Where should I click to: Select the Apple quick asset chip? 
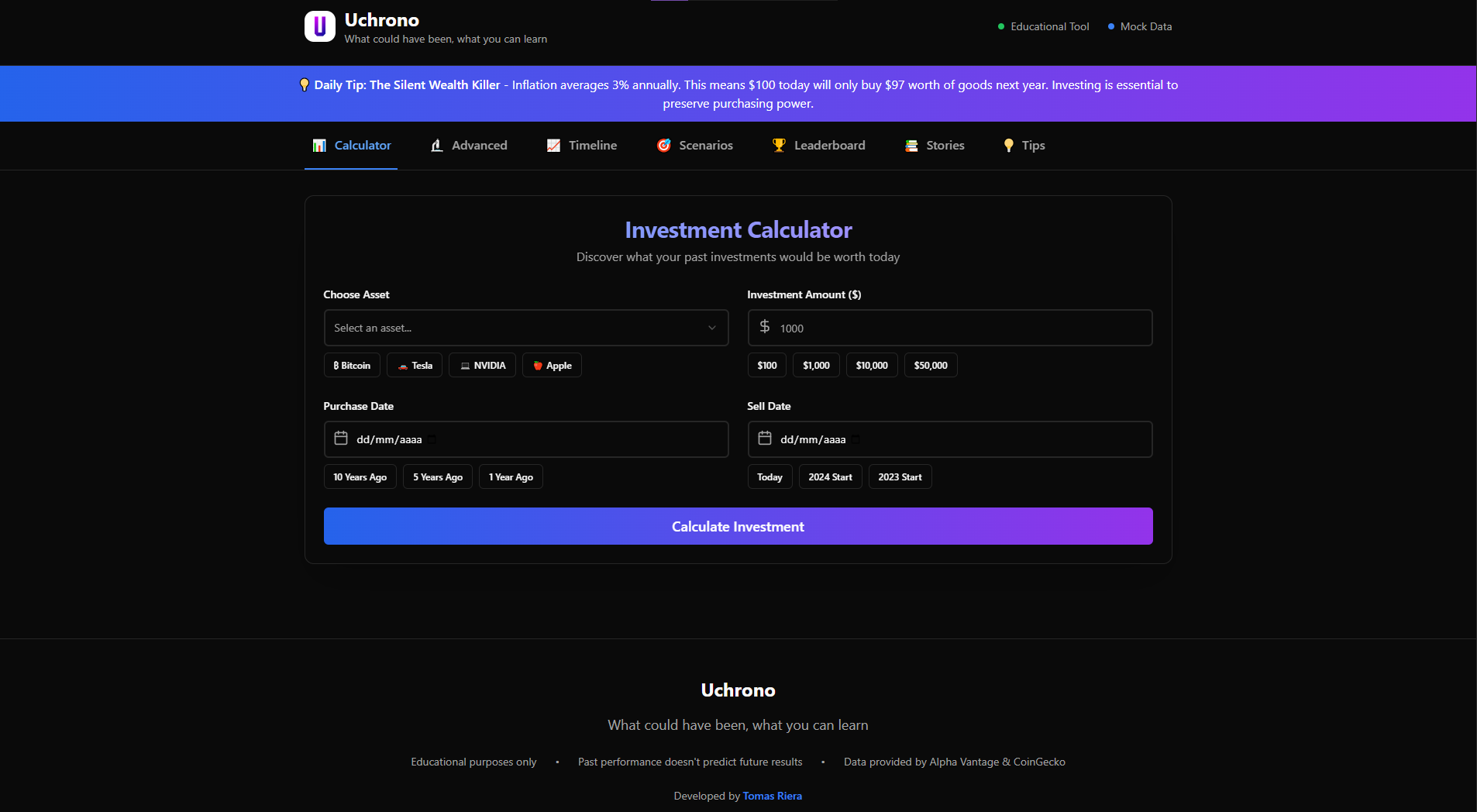point(552,366)
